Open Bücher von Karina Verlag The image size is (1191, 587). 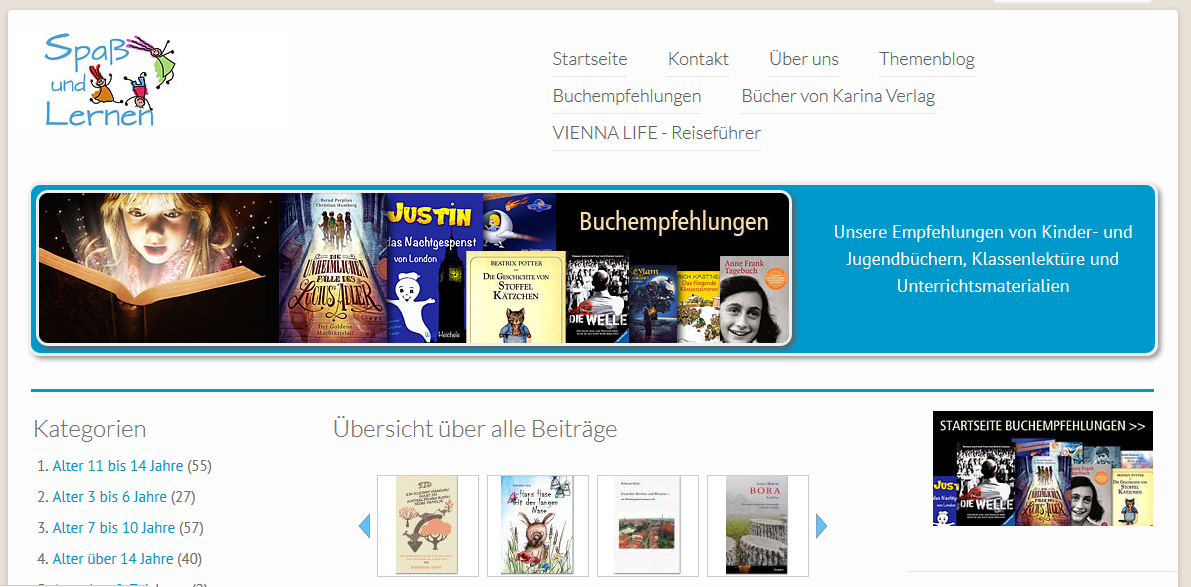[x=838, y=96]
